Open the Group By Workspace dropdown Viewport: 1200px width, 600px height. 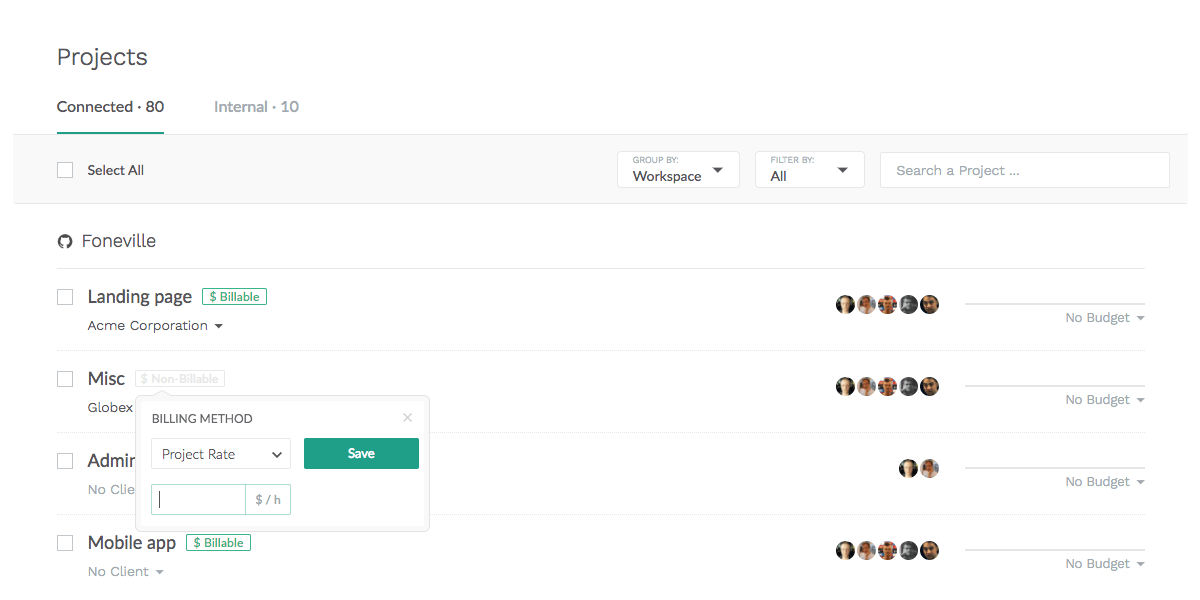pos(678,170)
